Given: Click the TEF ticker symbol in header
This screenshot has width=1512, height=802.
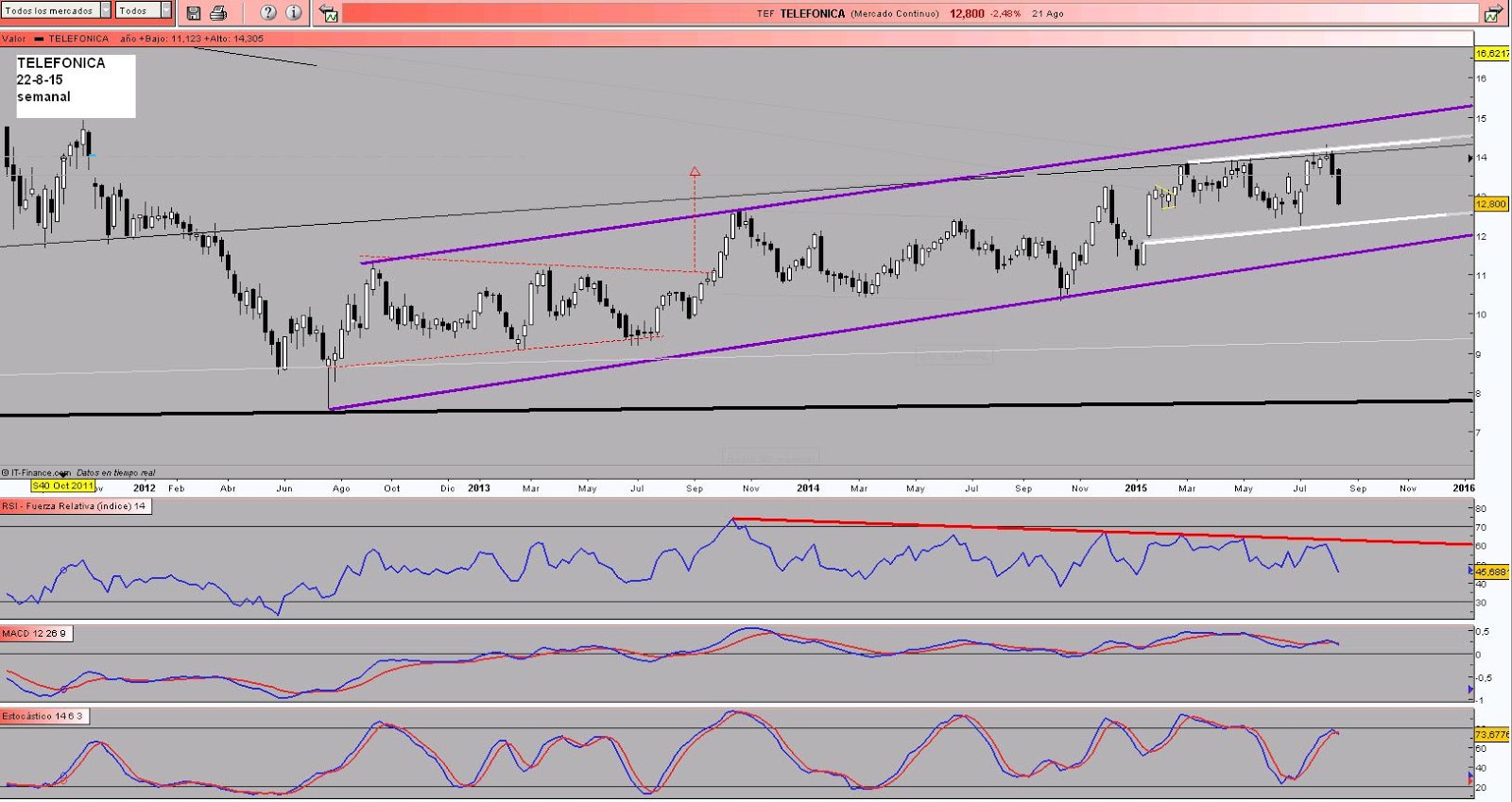Looking at the screenshot, I should click(765, 13).
